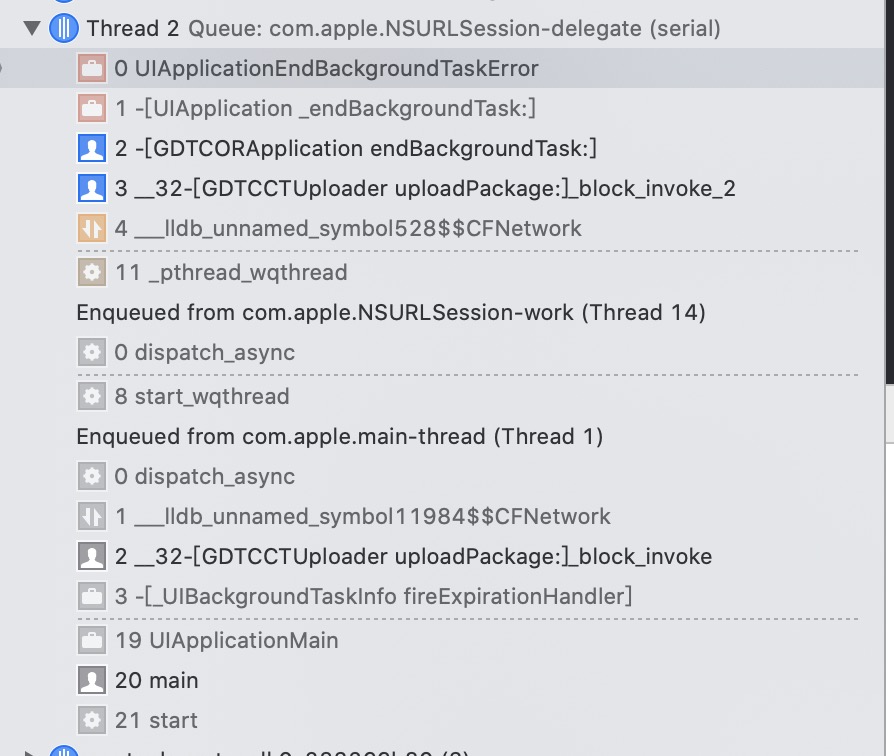Select dispatch_async frame under main-thread heading
Image resolution: width=894 pixels, height=756 pixels.
click(442, 476)
